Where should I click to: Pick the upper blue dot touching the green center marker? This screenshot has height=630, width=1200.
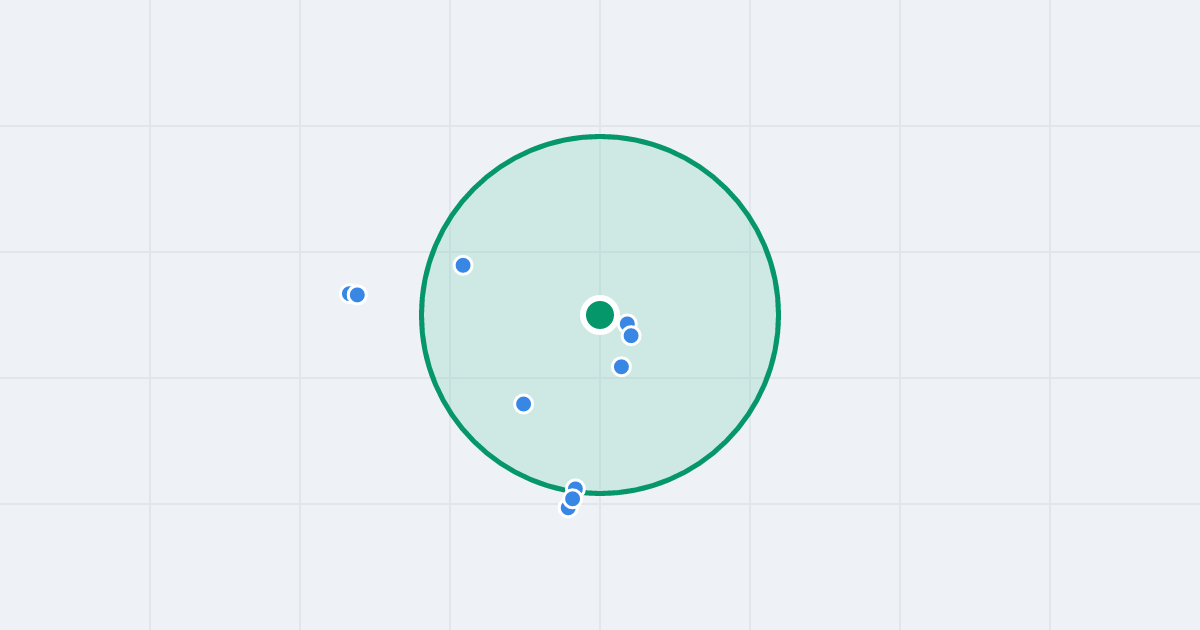[627, 324]
